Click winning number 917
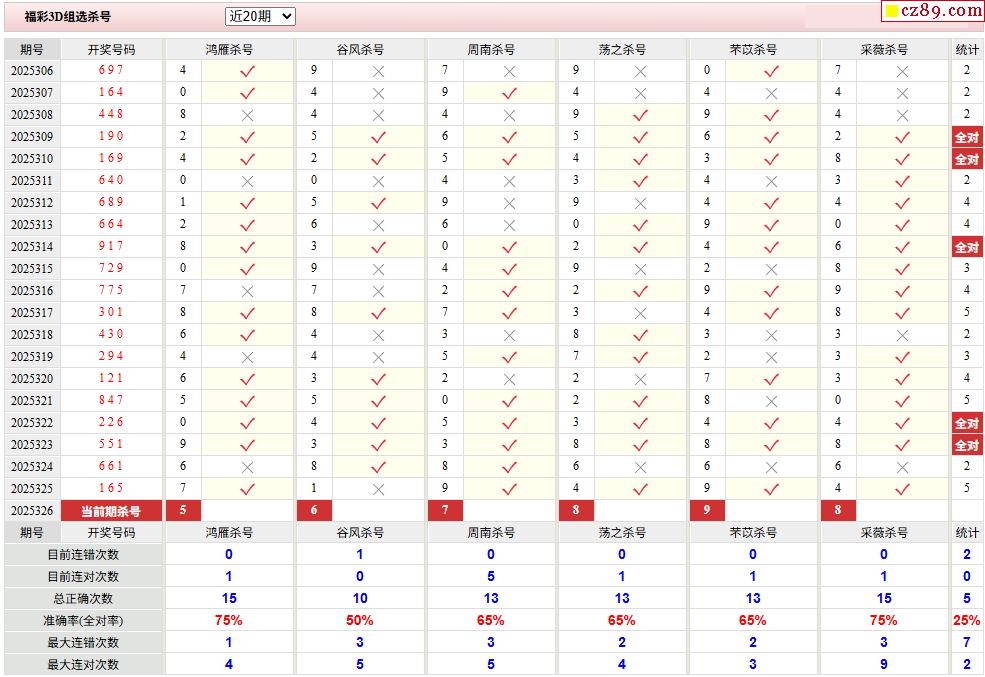This screenshot has height=677, width=985. coord(111,246)
